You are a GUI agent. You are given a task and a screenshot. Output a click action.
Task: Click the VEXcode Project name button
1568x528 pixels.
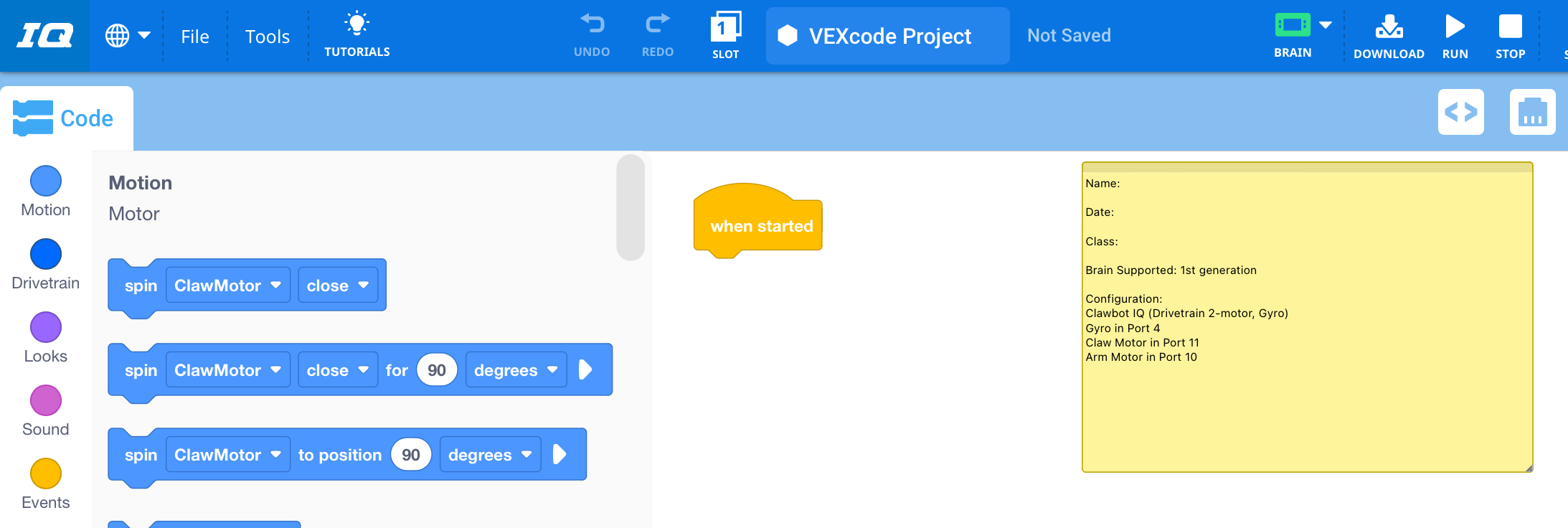pyautogui.click(x=887, y=36)
